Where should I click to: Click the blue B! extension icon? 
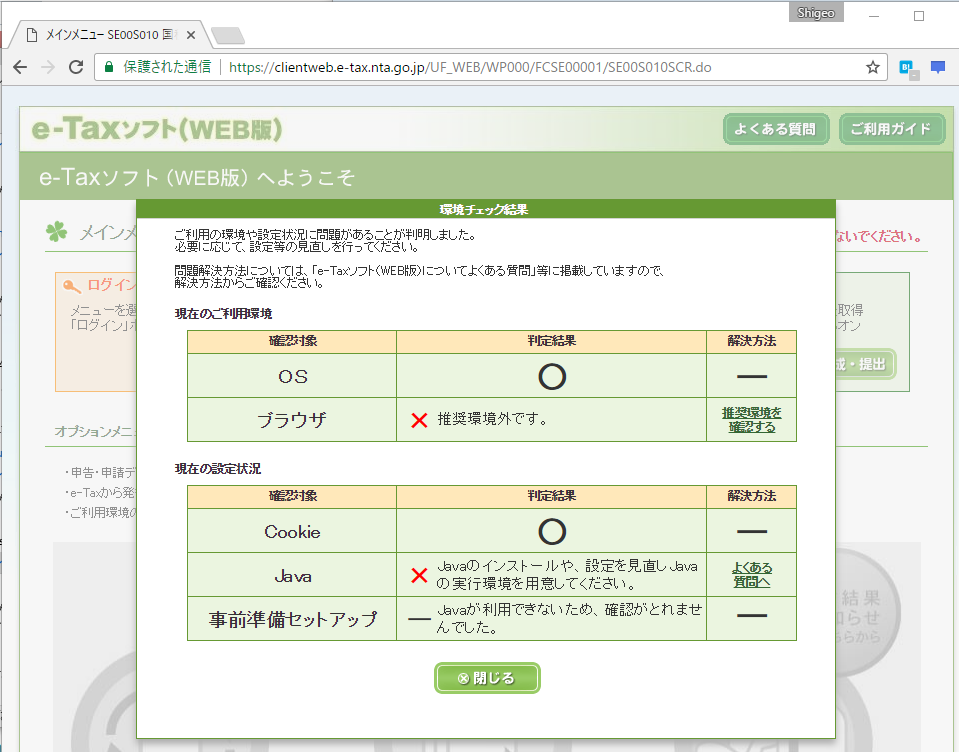point(908,68)
